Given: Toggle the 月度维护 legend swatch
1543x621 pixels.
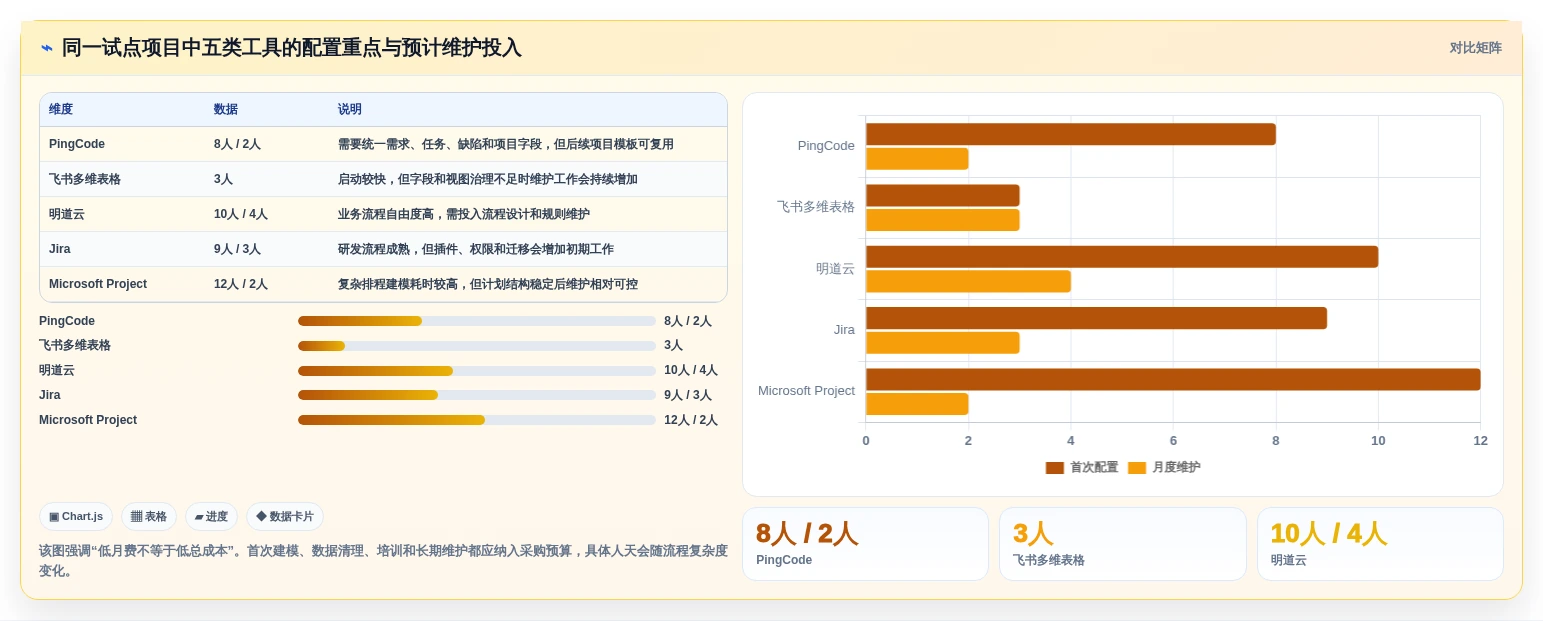Looking at the screenshot, I should point(1137,468).
